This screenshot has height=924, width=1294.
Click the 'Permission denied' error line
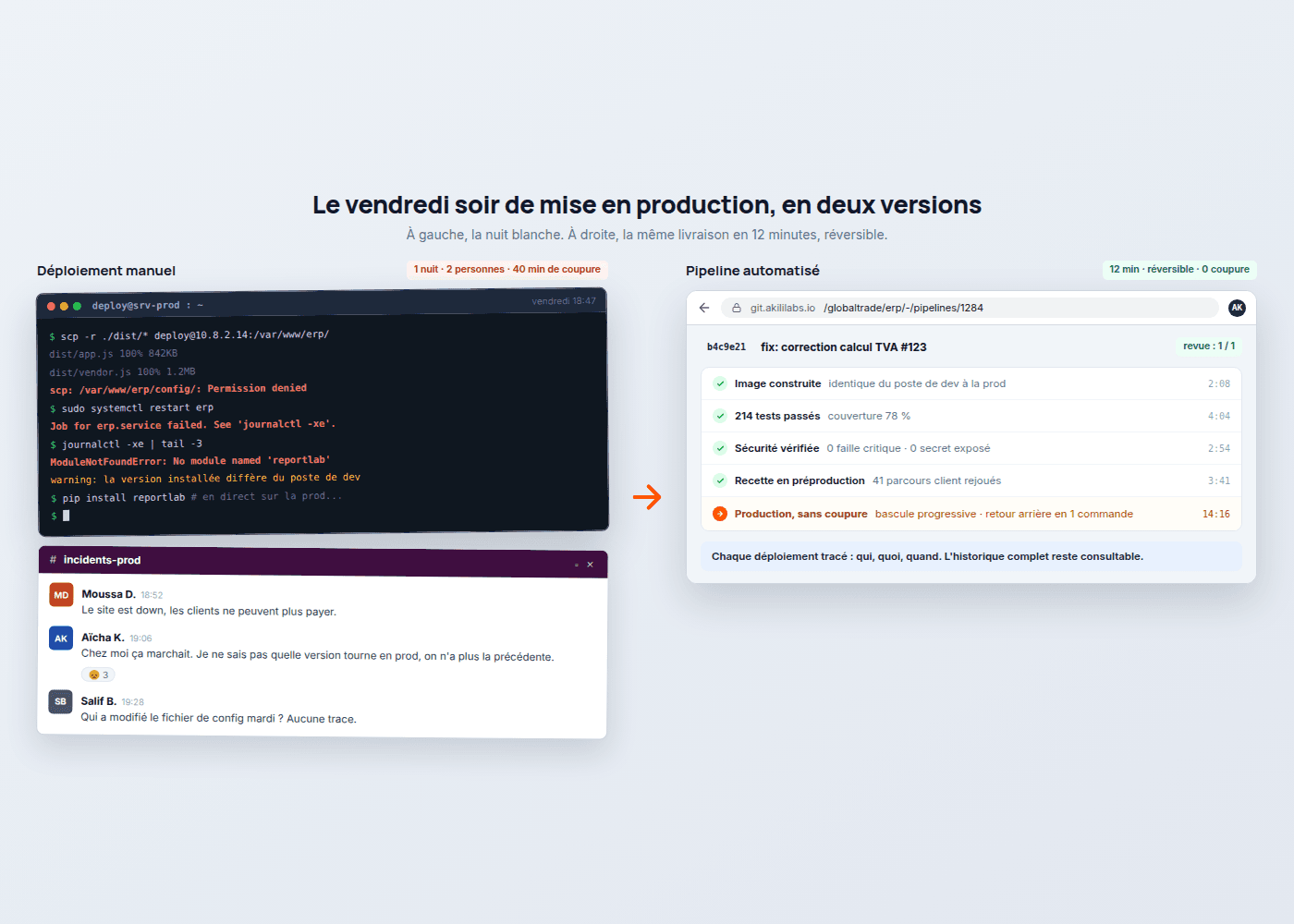point(178,389)
